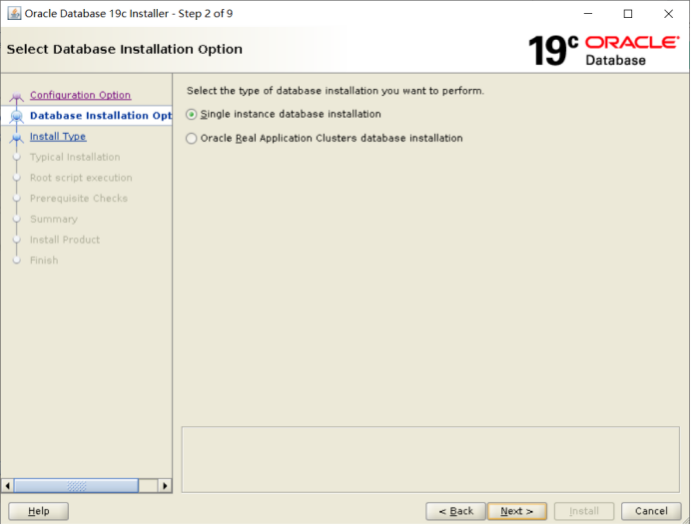Click the Install Type step marker icon
The height and width of the screenshot is (526, 692).
point(17,137)
